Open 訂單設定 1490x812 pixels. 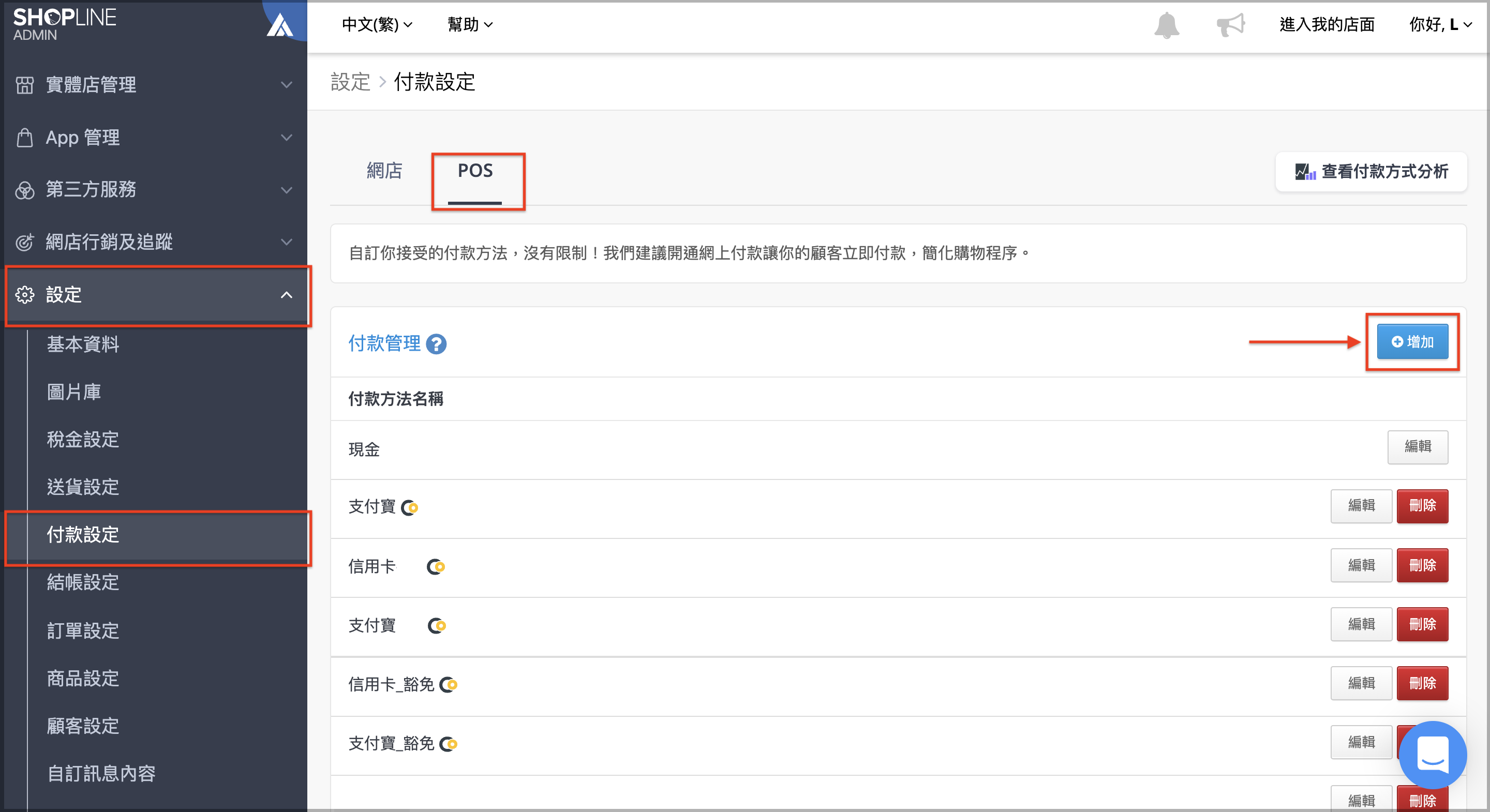click(83, 630)
